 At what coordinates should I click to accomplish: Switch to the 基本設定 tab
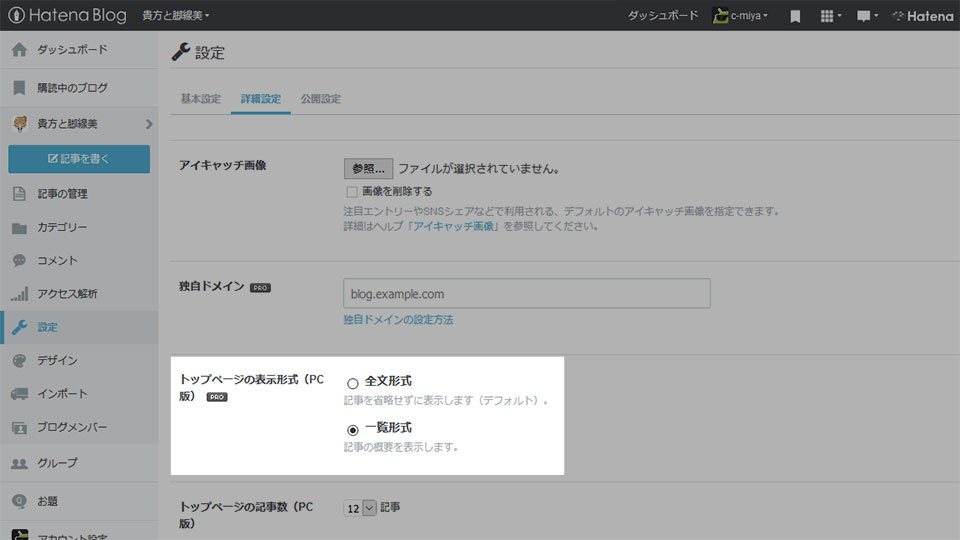[200, 99]
